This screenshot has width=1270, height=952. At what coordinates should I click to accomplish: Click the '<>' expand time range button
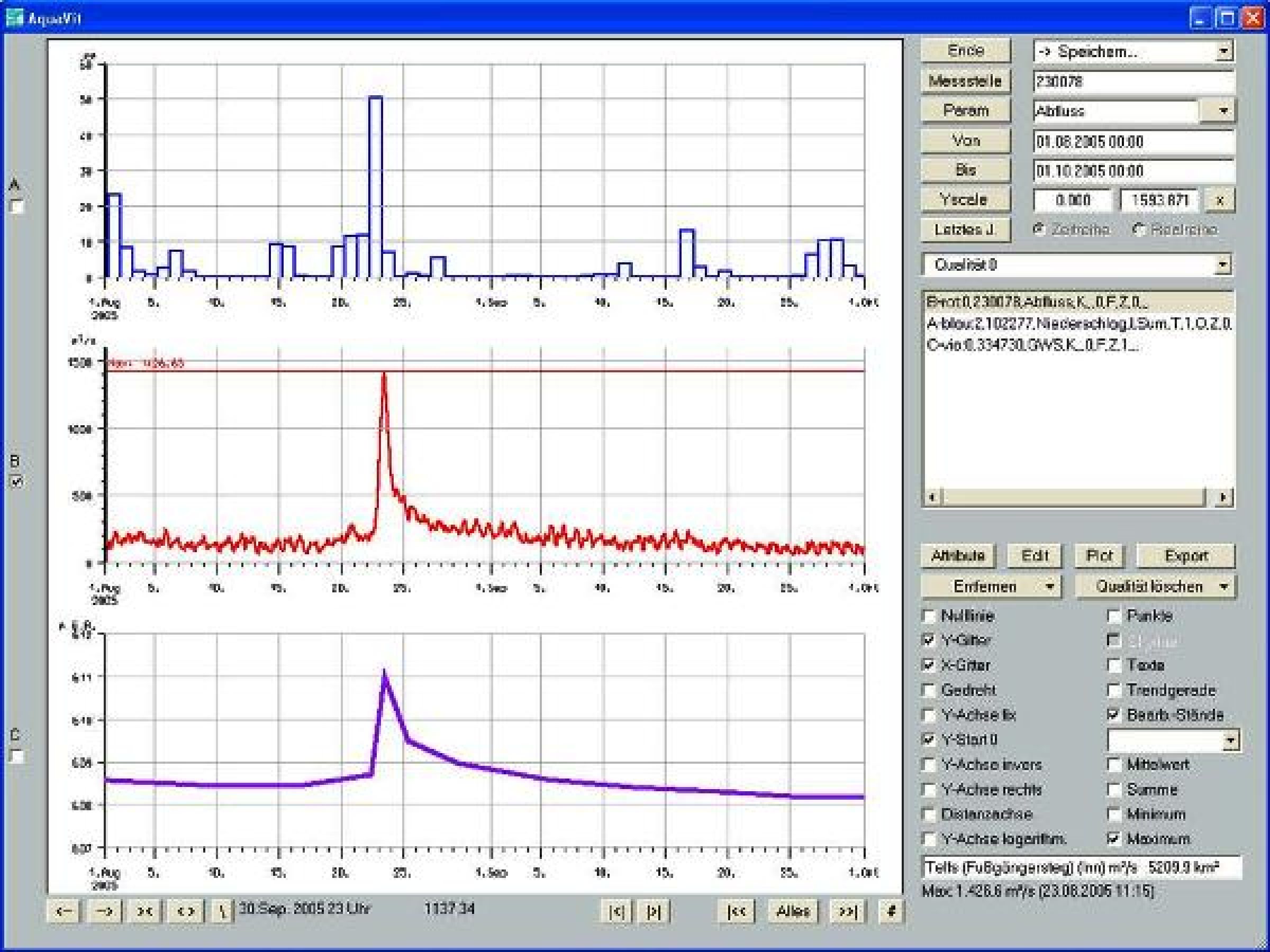185,911
